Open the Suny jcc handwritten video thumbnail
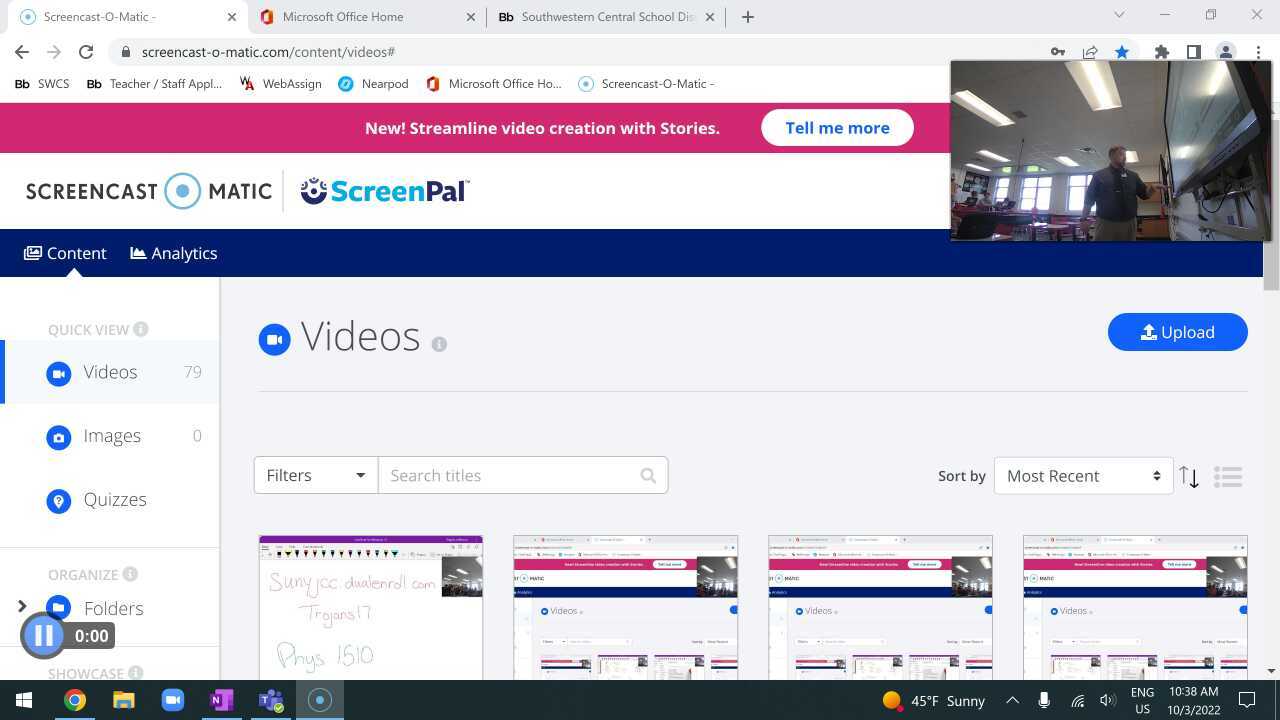Image resolution: width=1280 pixels, height=720 pixels. tap(370, 607)
